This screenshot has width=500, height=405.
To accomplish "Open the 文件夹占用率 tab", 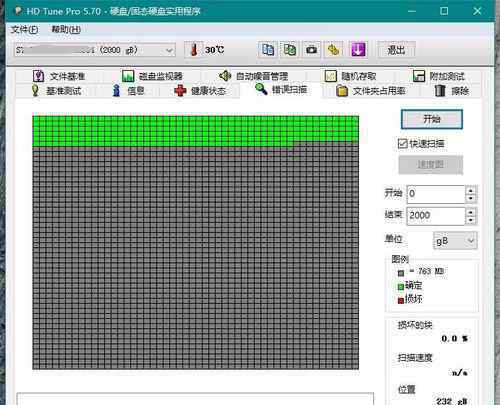I will click(370, 90).
